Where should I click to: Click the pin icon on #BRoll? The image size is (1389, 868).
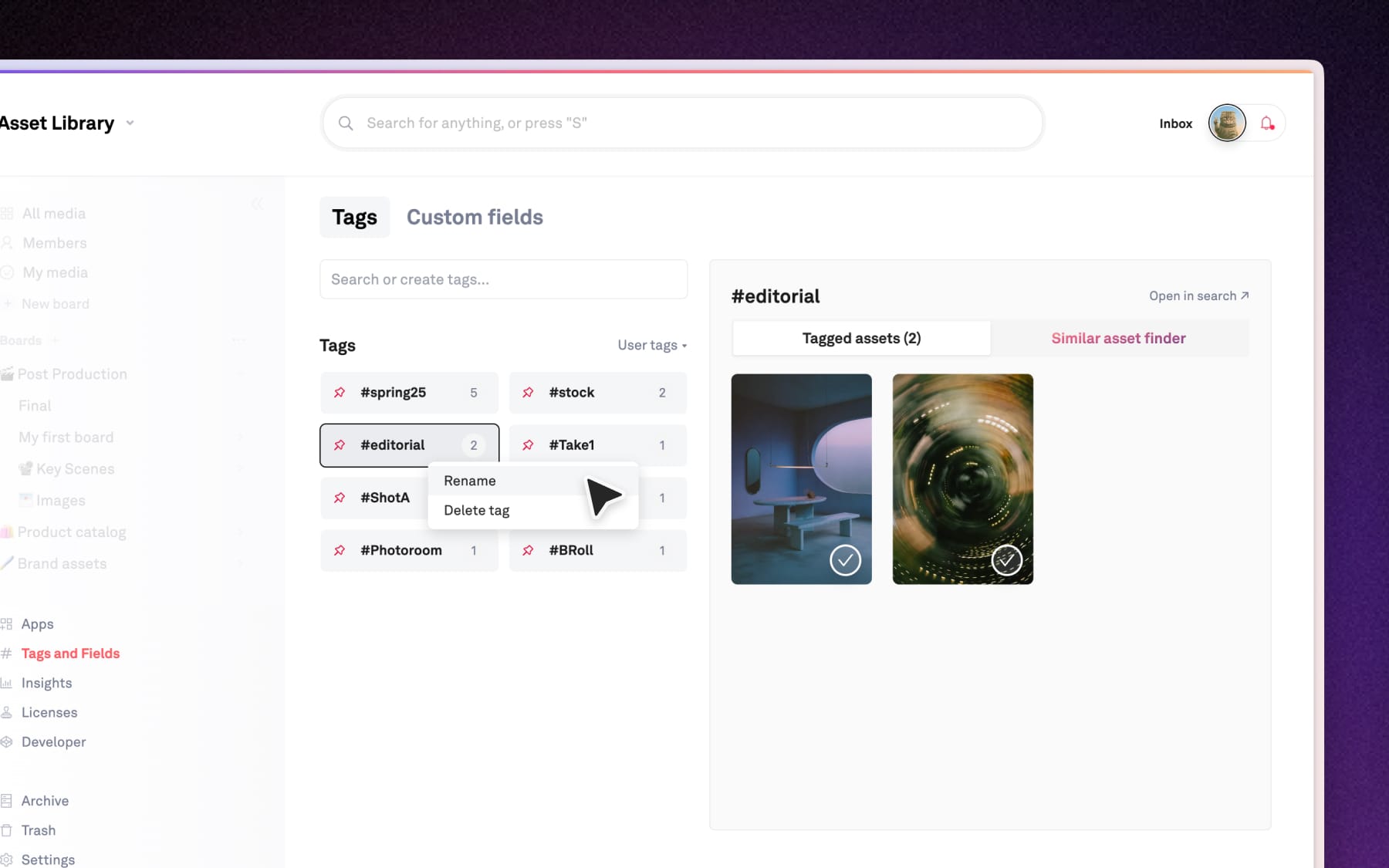528,550
